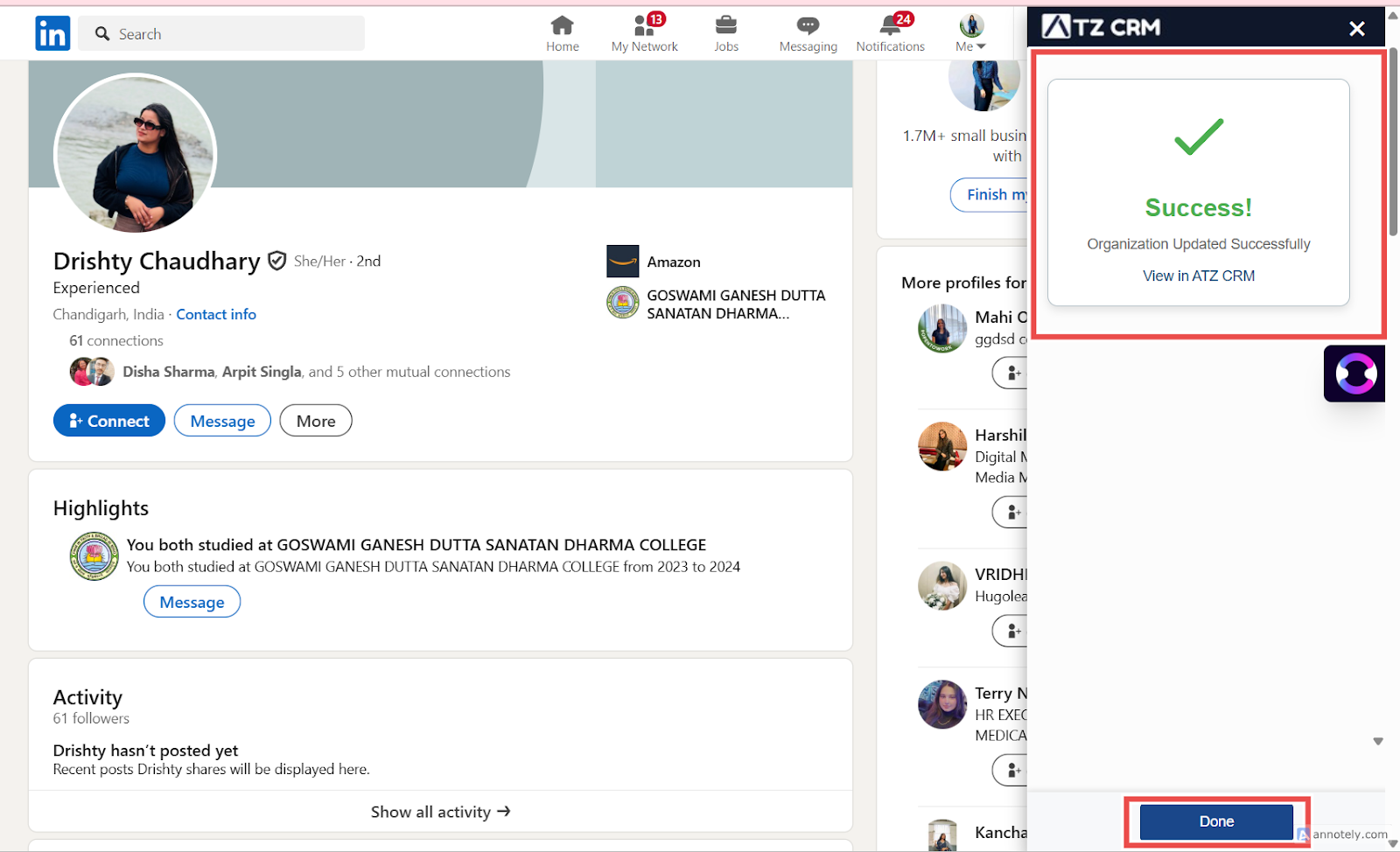The image size is (1400, 852).
Task: Click the LinkedIn logo
Action: 52,33
